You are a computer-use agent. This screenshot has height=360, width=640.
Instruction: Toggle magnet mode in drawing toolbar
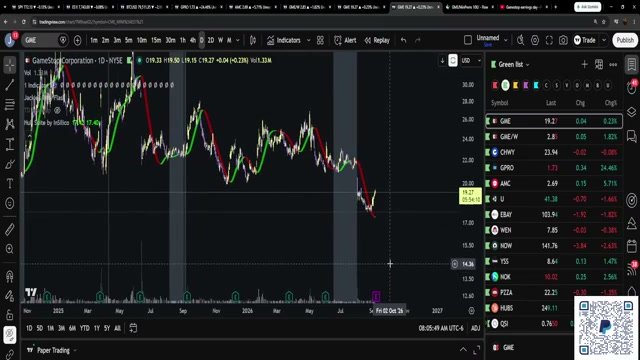pos(10,276)
